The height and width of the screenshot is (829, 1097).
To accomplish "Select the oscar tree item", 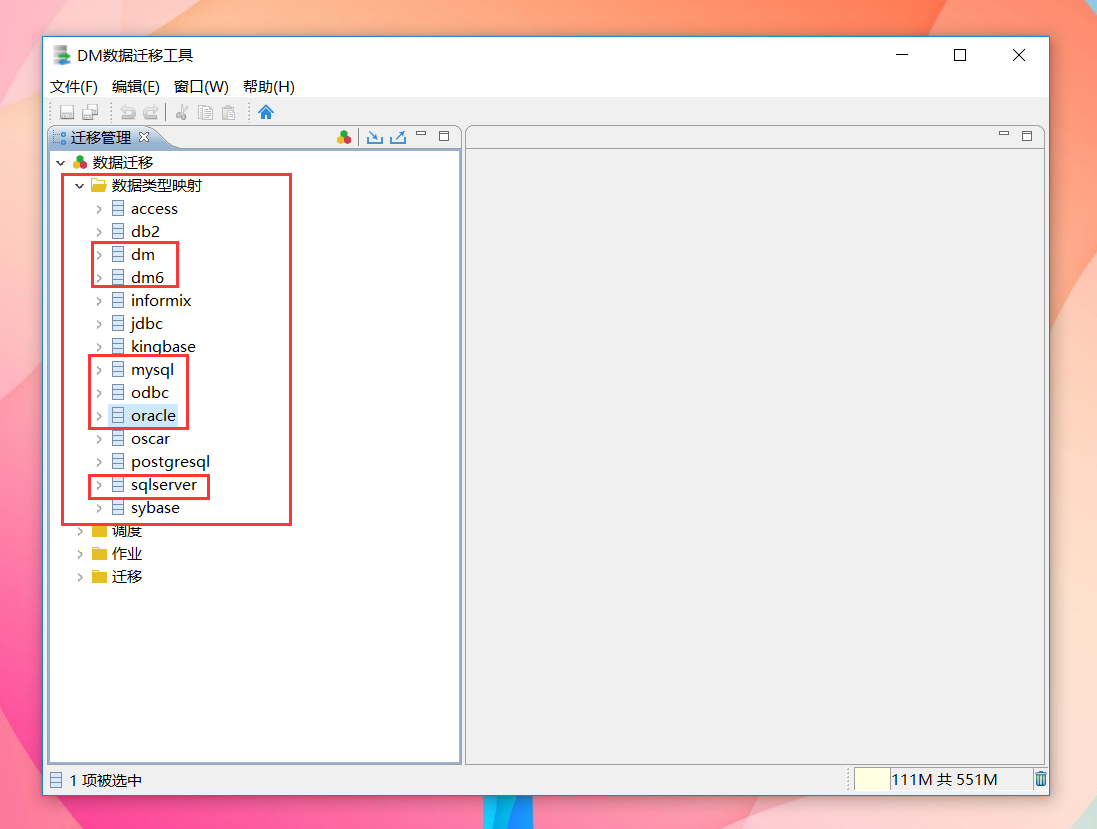I will coord(150,439).
